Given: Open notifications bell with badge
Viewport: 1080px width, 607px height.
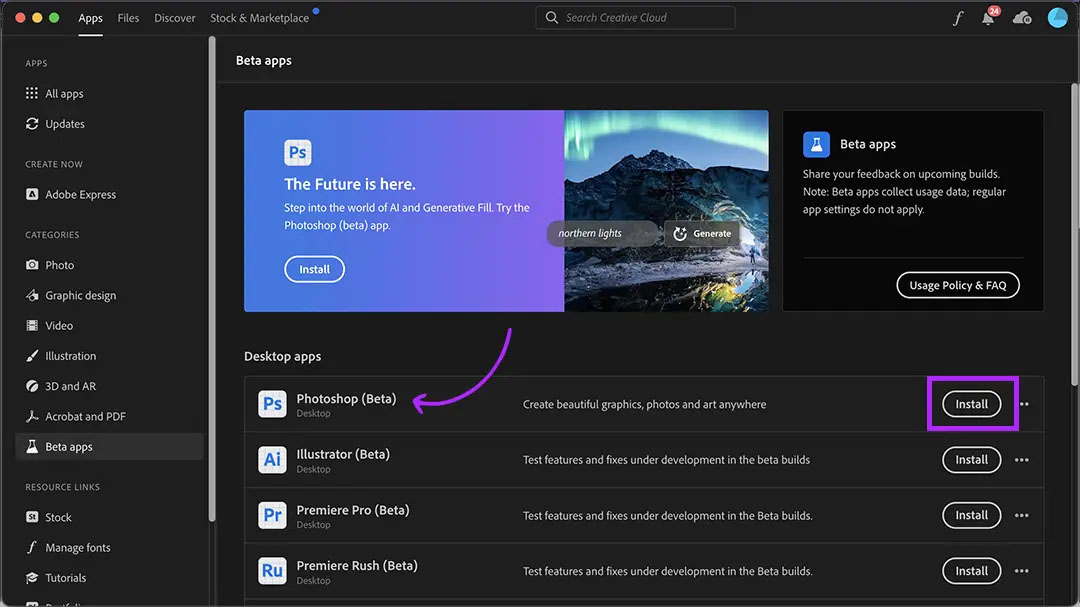Looking at the screenshot, I should pos(989,17).
